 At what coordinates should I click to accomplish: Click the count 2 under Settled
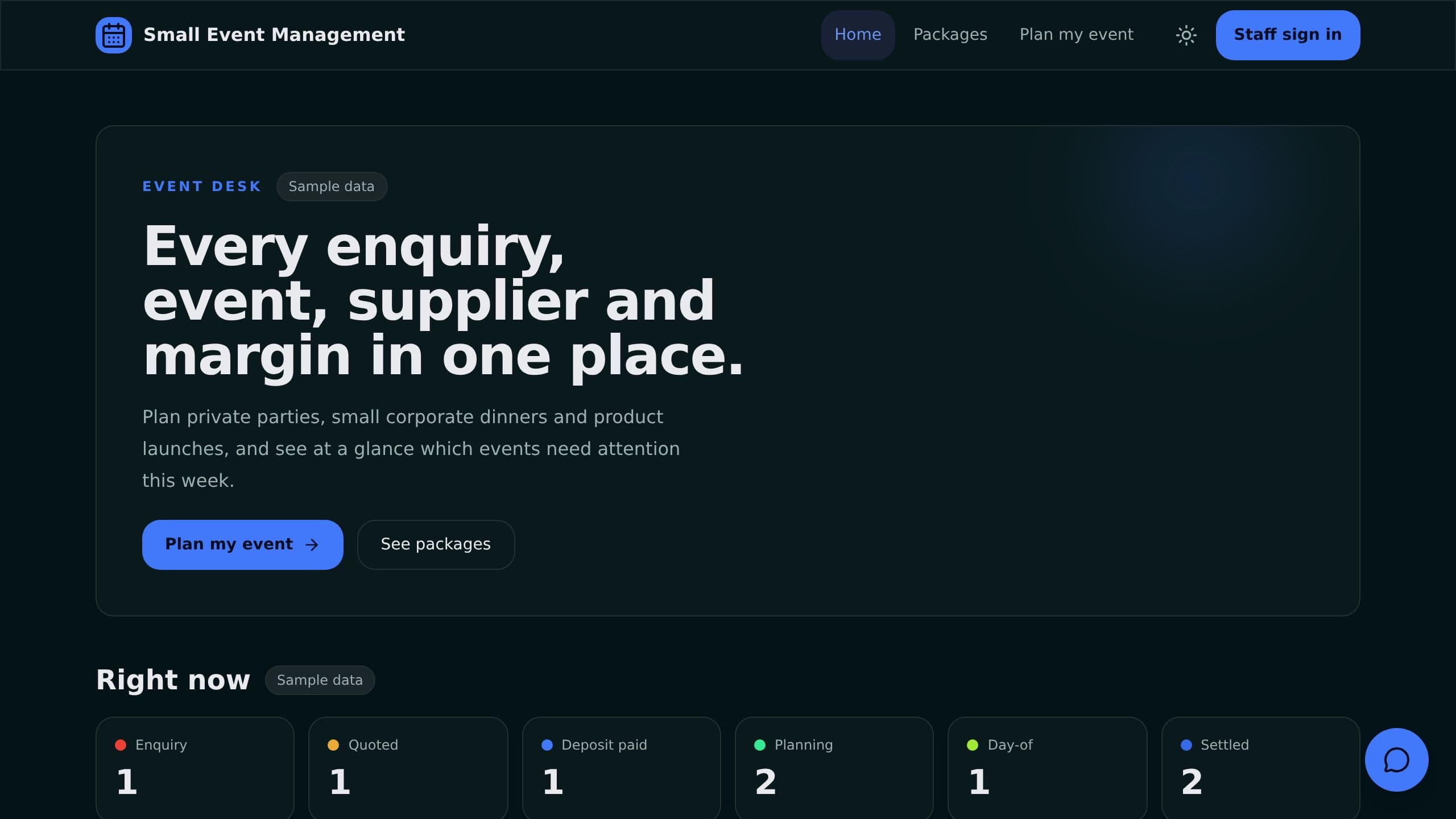pos(1192,782)
